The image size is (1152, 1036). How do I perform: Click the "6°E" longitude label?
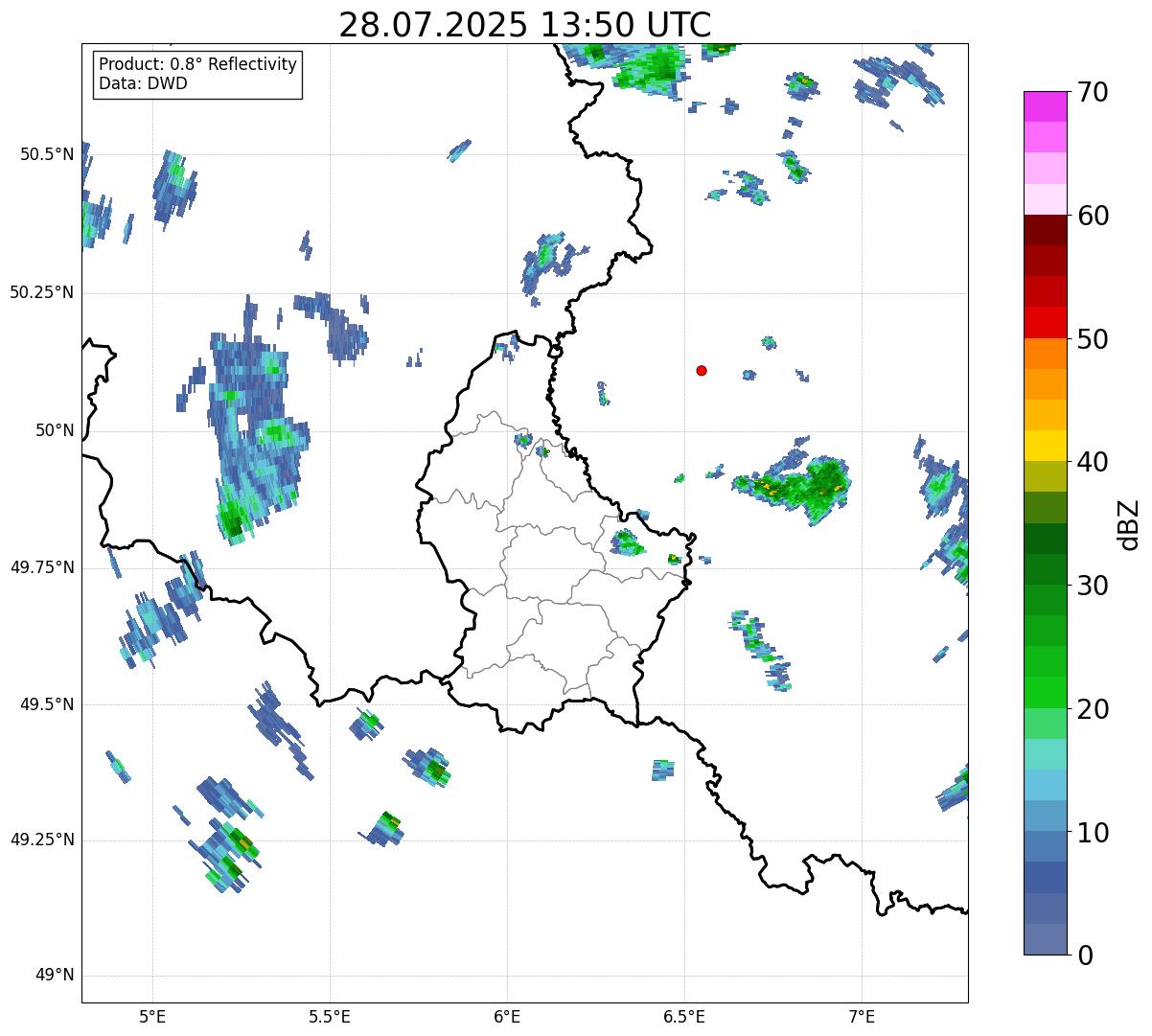click(x=507, y=1017)
